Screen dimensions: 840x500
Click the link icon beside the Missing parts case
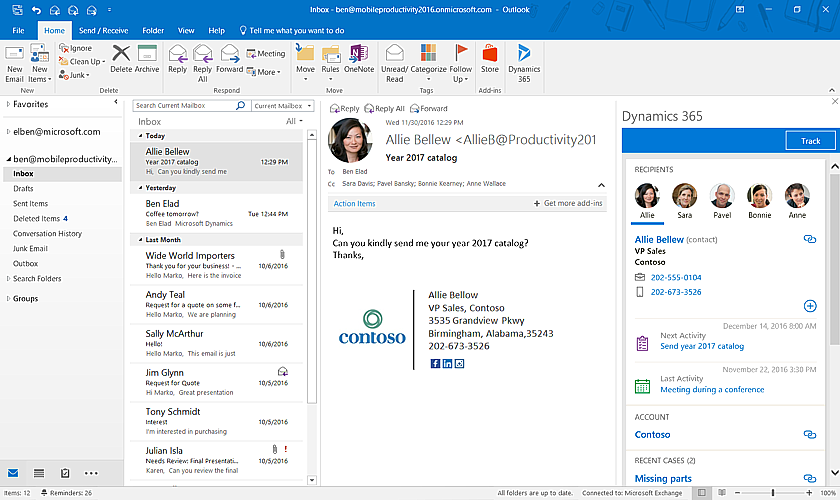[810, 478]
